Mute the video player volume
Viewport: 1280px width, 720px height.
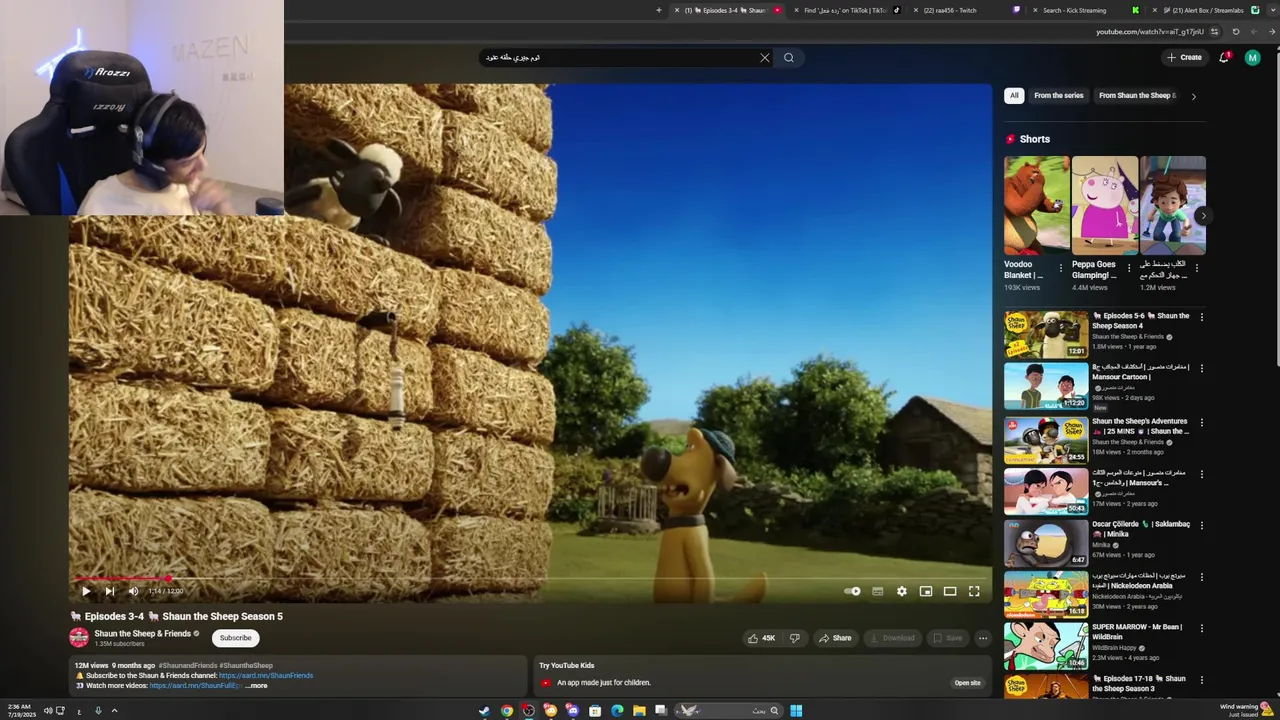[133, 591]
